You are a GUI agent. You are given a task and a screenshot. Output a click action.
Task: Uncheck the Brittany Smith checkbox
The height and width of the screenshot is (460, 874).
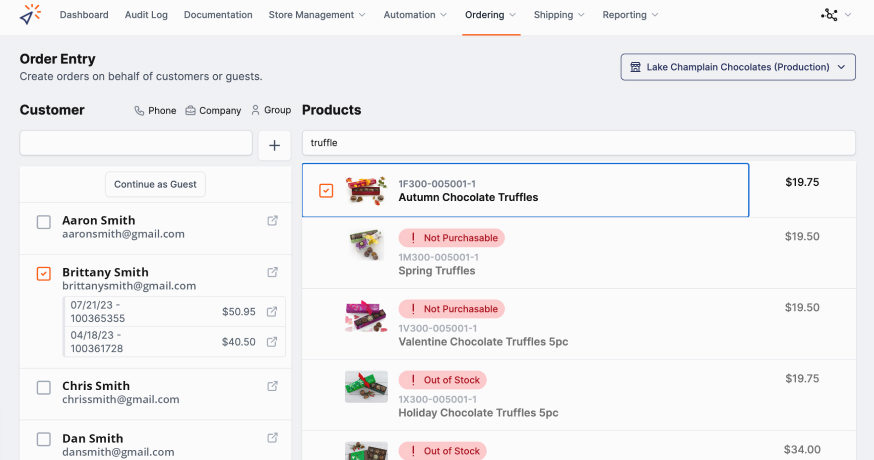[x=44, y=274]
